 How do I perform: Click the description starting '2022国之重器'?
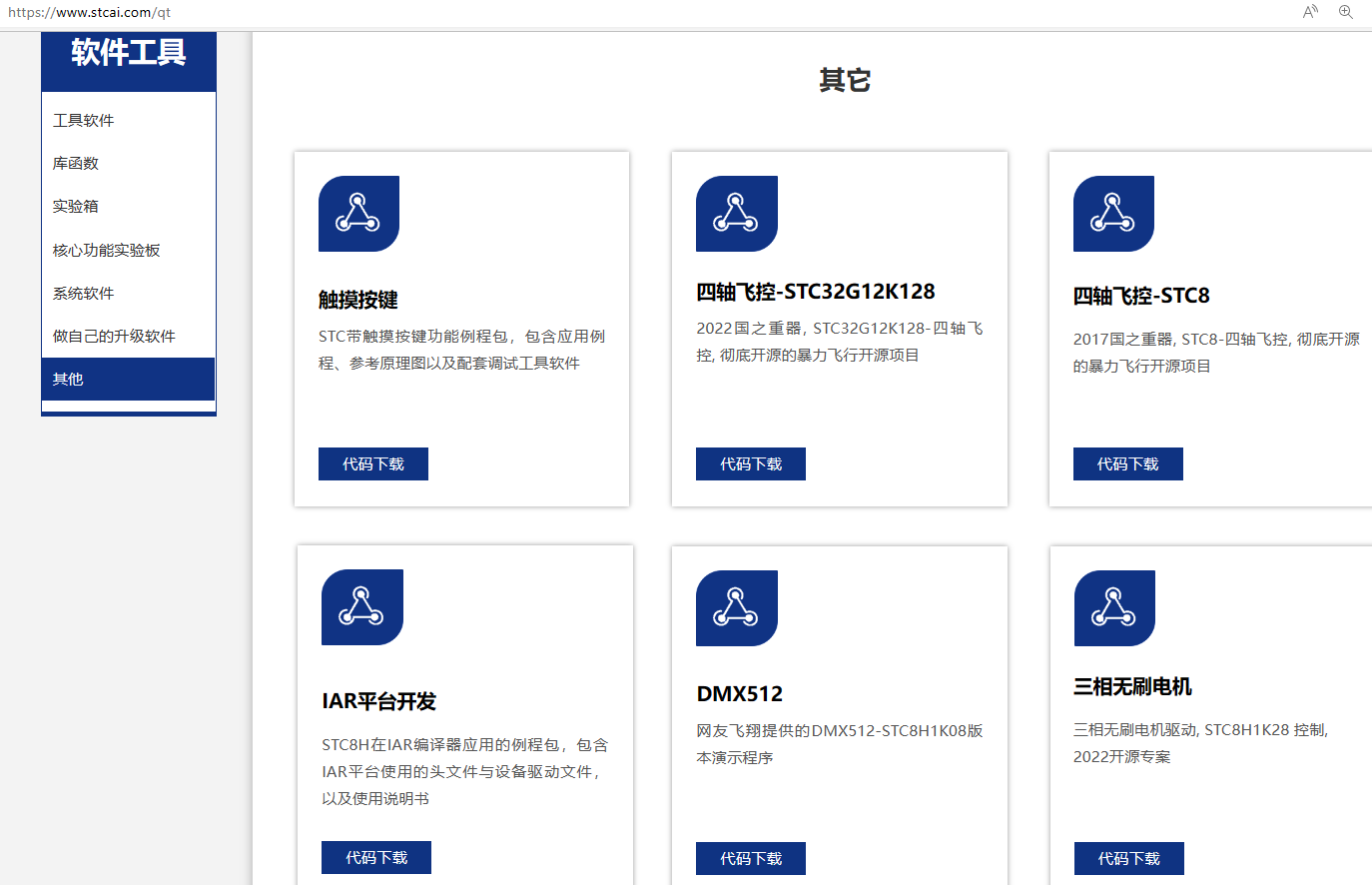pos(840,342)
